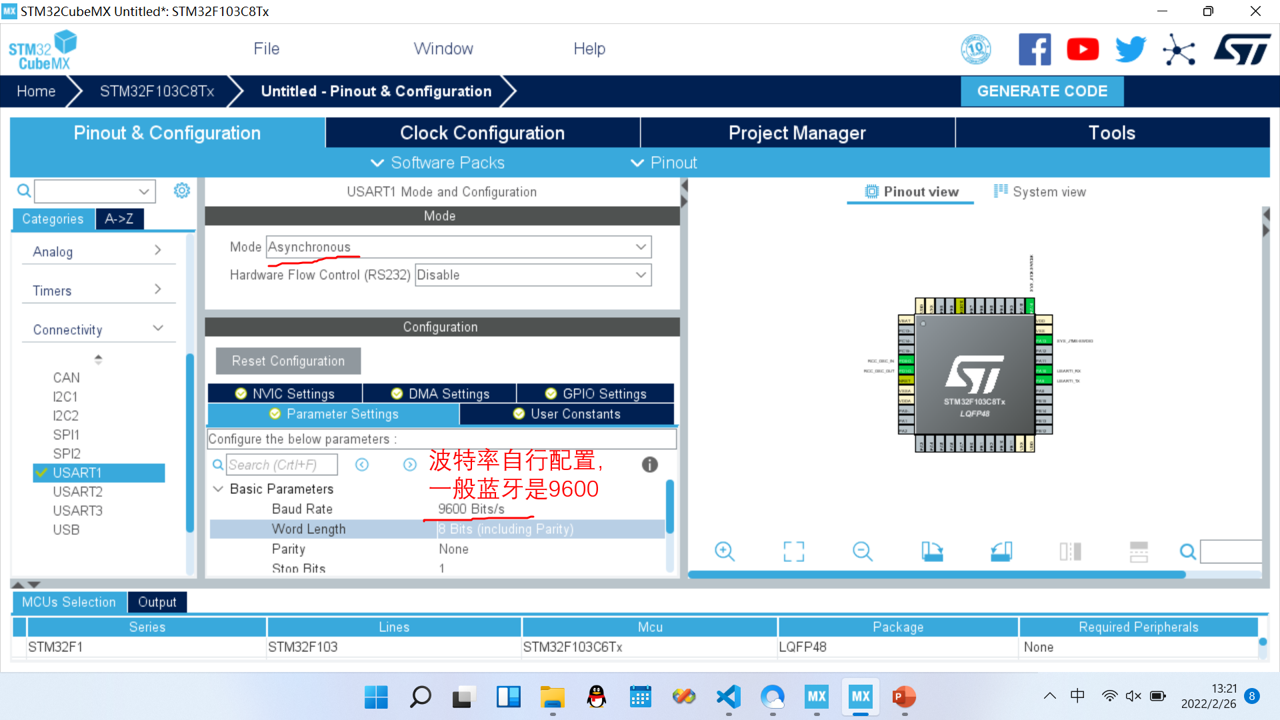1280x720 pixels.
Task: Open the File menu
Action: tap(266, 48)
